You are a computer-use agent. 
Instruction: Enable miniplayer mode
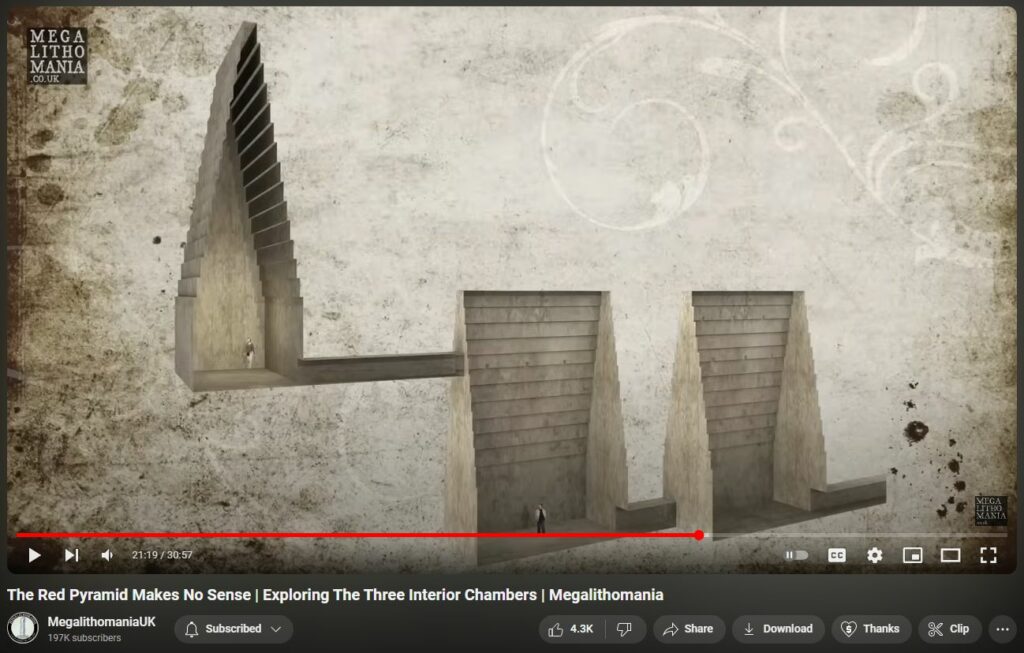click(x=912, y=555)
